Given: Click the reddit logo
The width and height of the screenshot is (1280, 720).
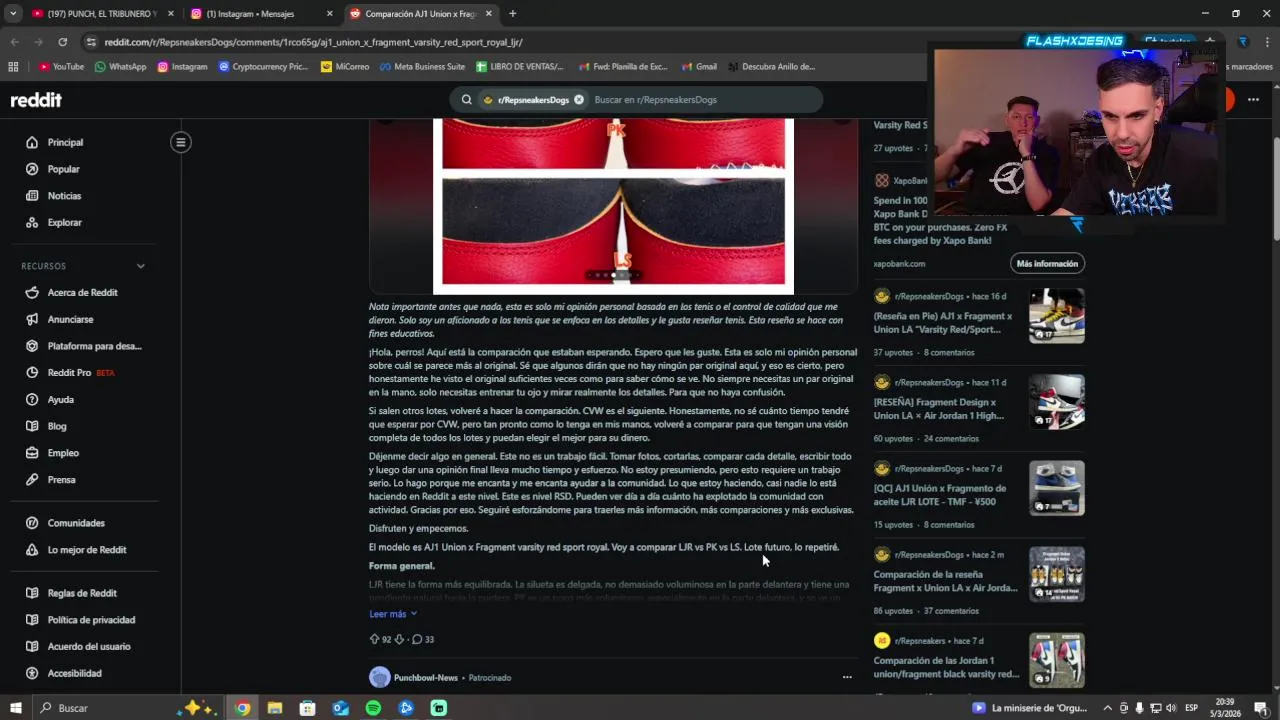Looking at the screenshot, I should (36, 100).
